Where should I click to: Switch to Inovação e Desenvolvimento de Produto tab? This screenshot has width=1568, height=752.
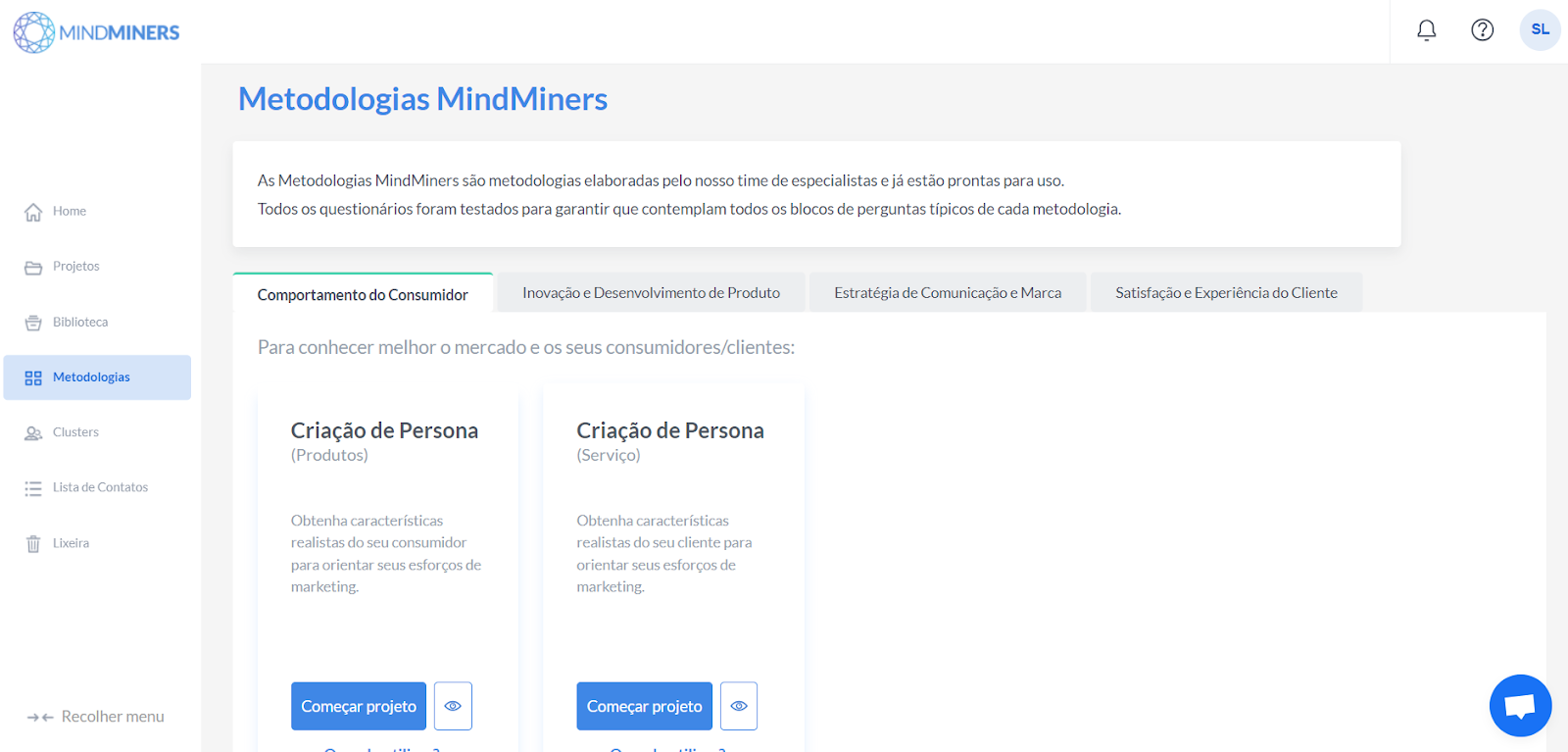[x=651, y=292]
